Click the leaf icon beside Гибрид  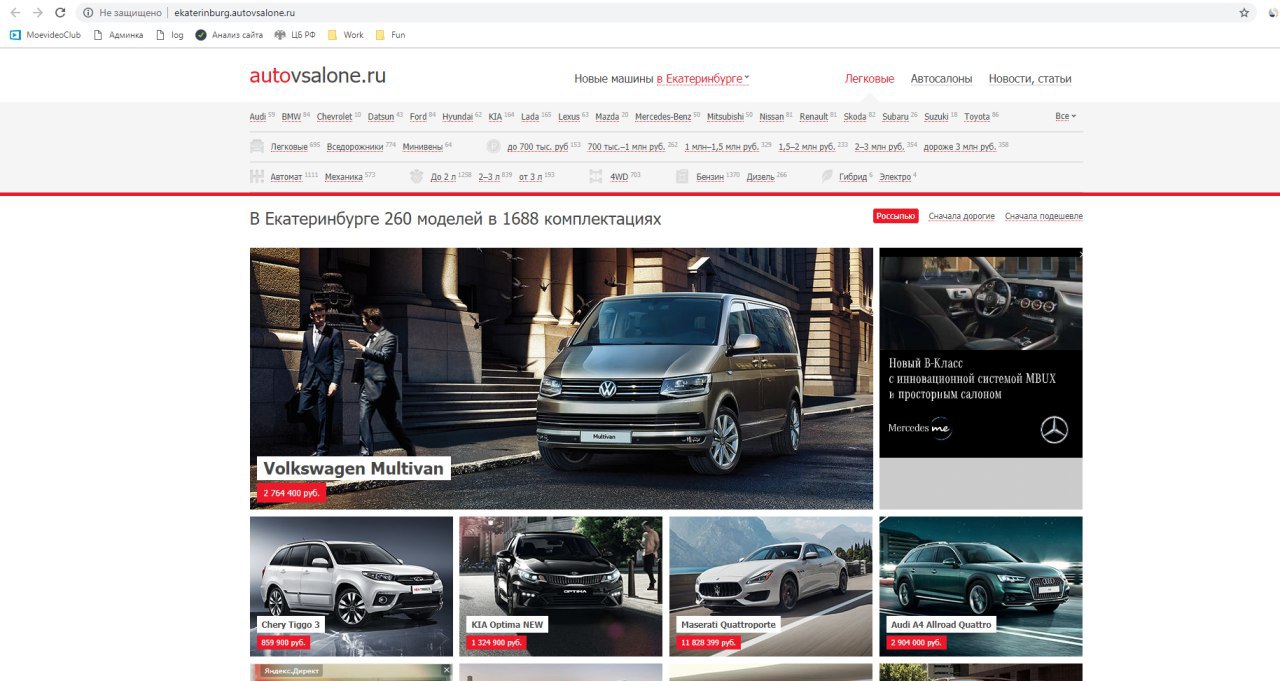coord(826,177)
